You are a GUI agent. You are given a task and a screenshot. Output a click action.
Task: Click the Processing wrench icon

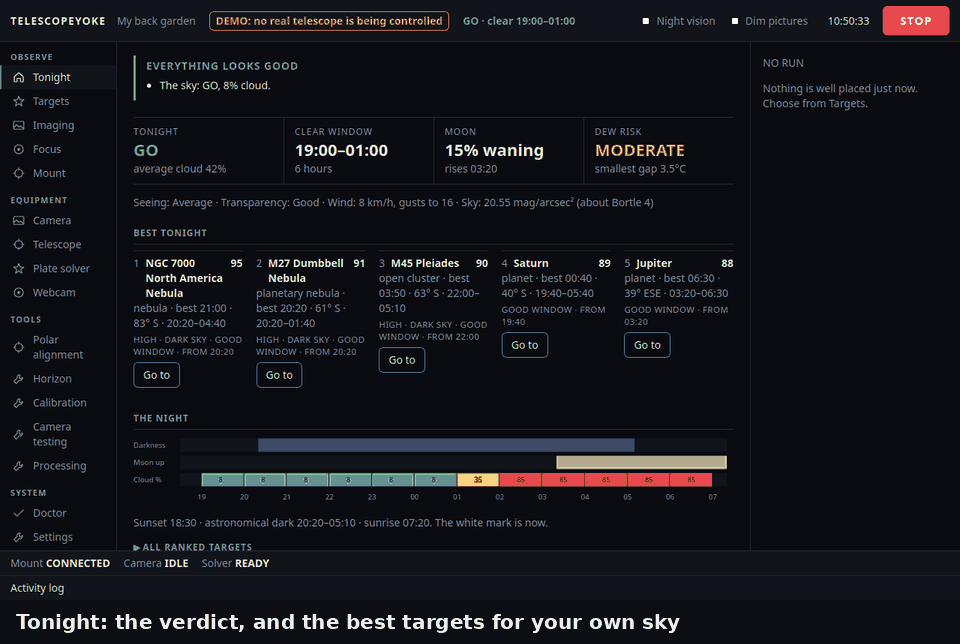click(19, 466)
